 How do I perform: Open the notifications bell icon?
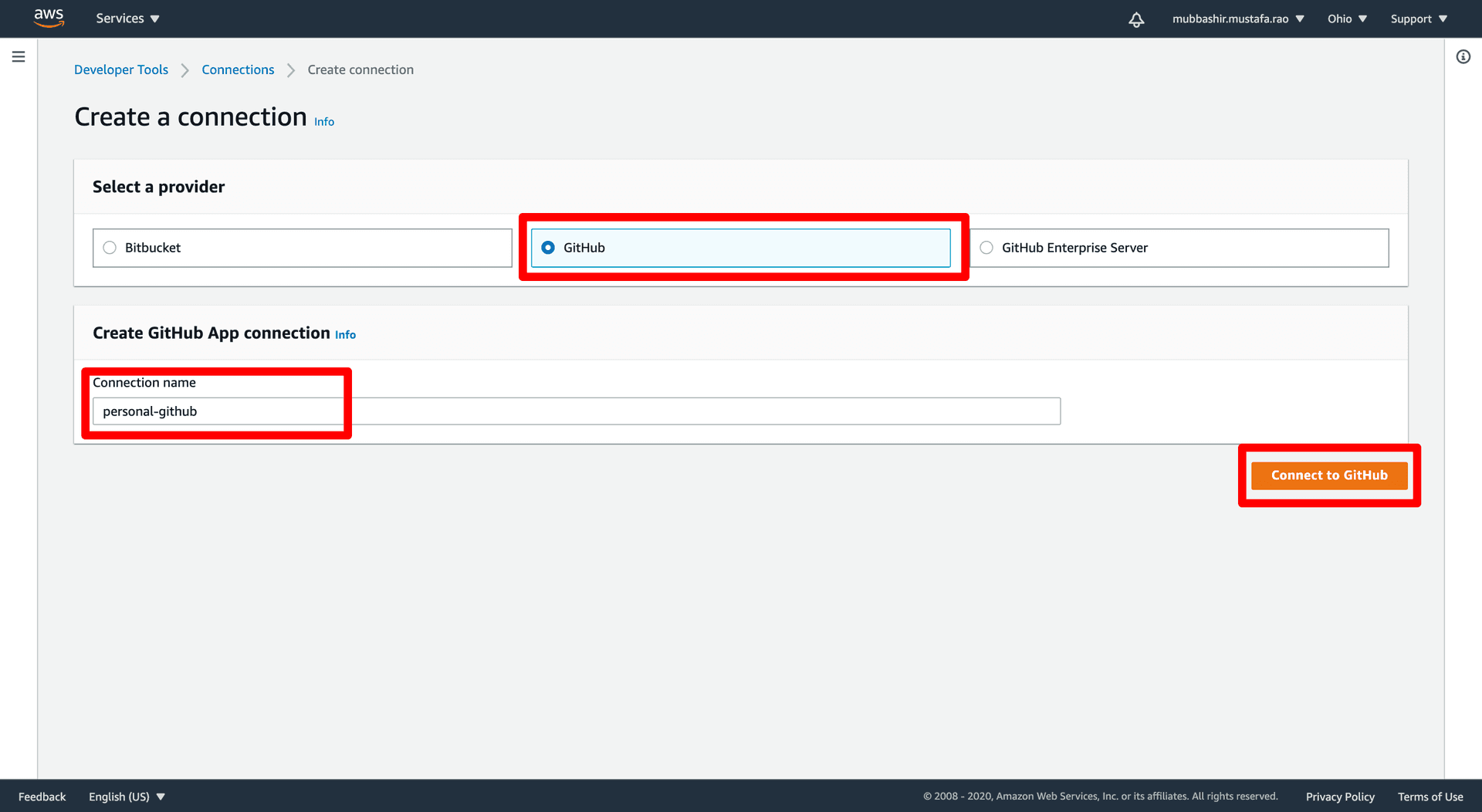(1136, 19)
